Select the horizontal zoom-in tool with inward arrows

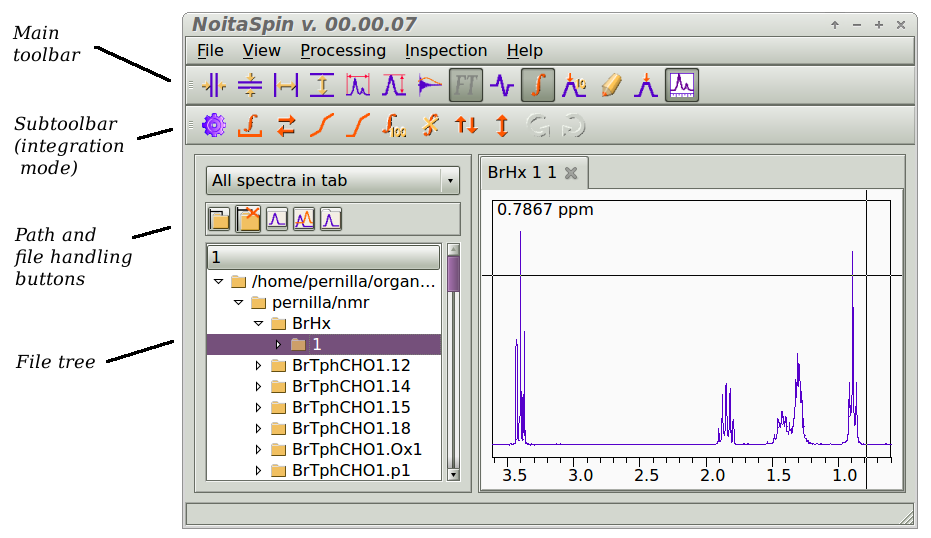click(214, 86)
